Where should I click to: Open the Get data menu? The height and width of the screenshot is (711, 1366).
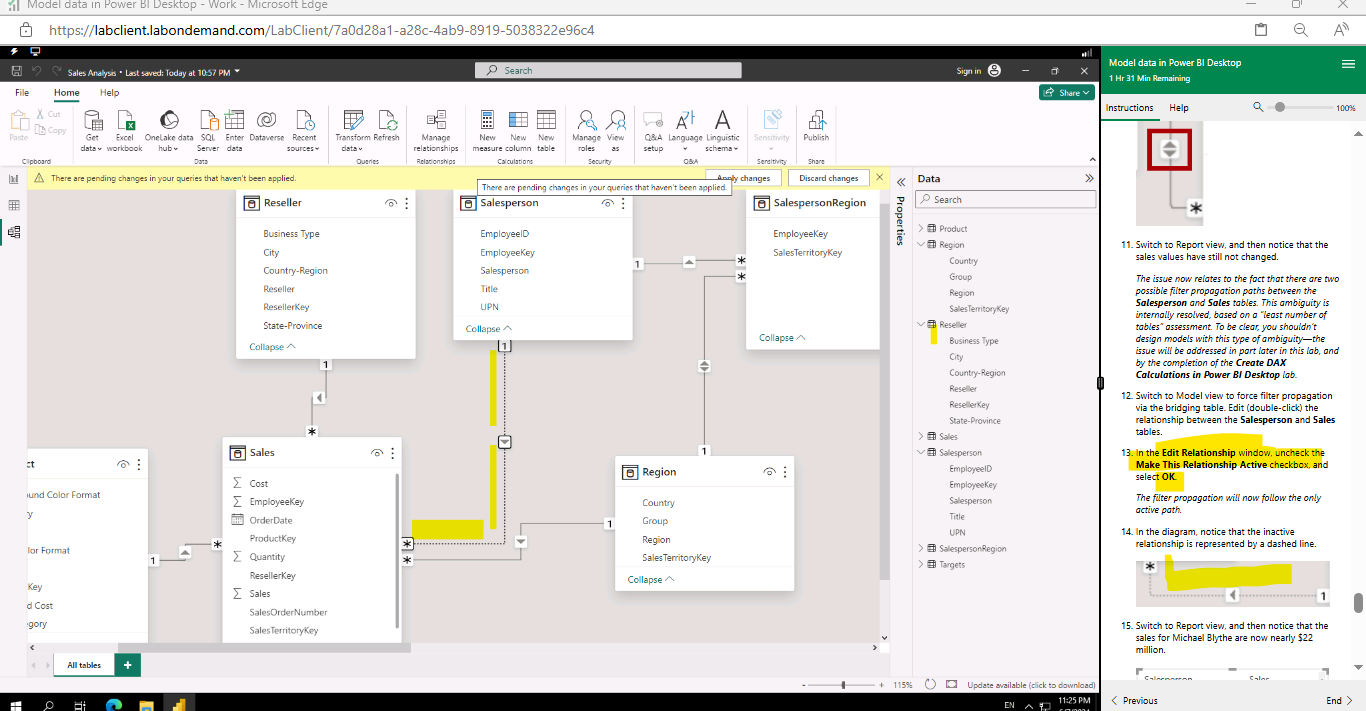click(x=91, y=131)
